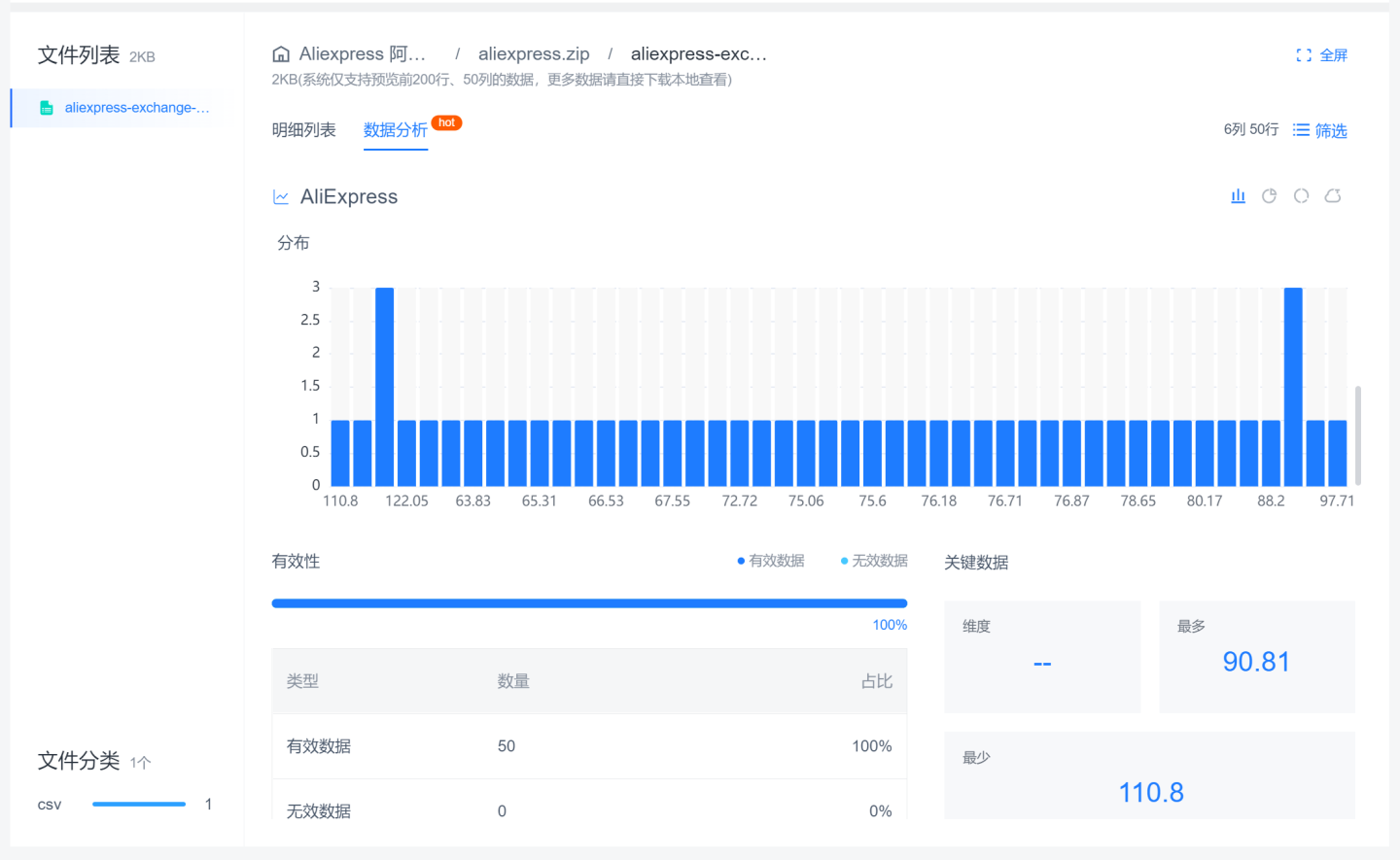Viewport: 1400px width, 860px height.
Task: Click the 76.18 x-axis label
Action: (x=939, y=501)
